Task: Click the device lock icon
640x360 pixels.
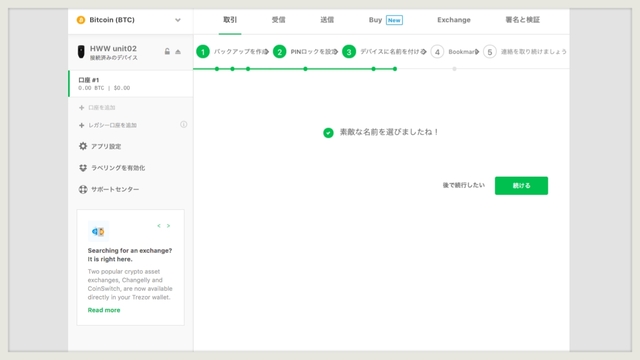Action: pos(167,51)
